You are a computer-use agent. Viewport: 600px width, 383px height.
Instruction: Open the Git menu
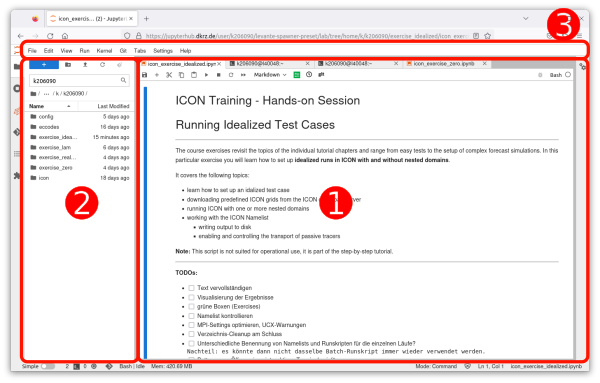coord(123,51)
